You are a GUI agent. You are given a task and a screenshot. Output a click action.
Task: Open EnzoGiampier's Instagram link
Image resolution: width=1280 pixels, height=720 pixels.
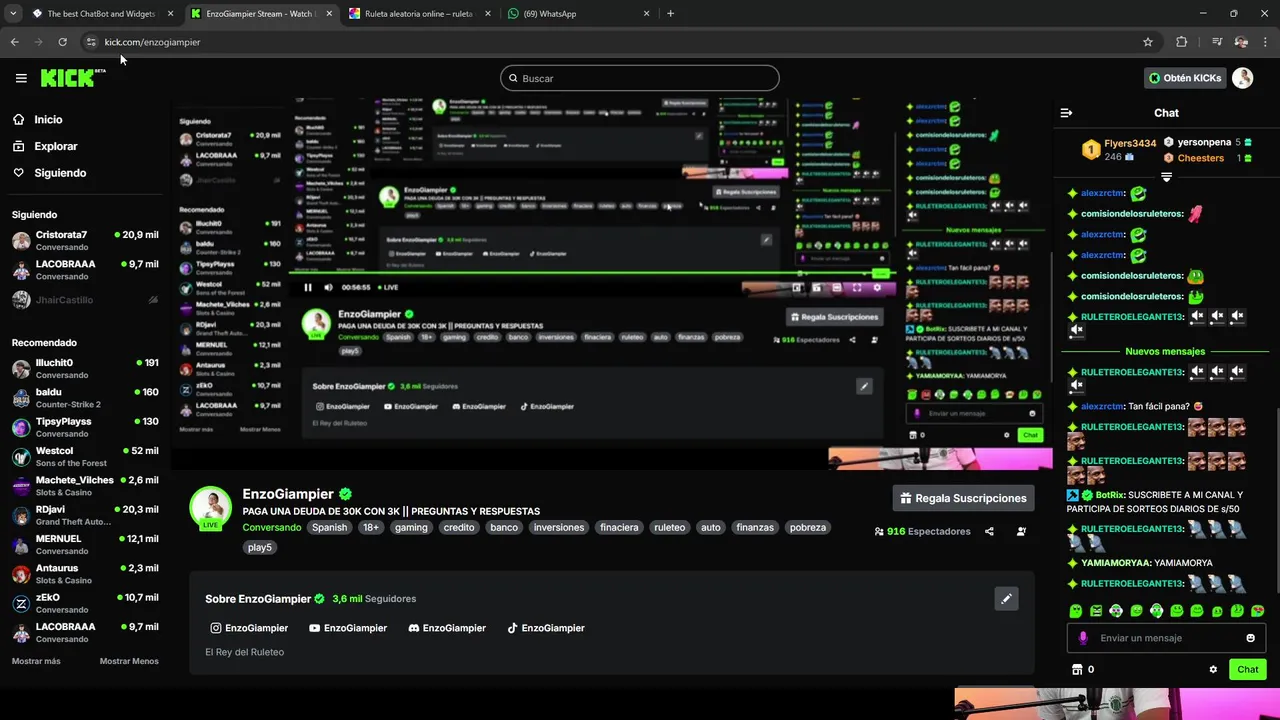point(249,628)
